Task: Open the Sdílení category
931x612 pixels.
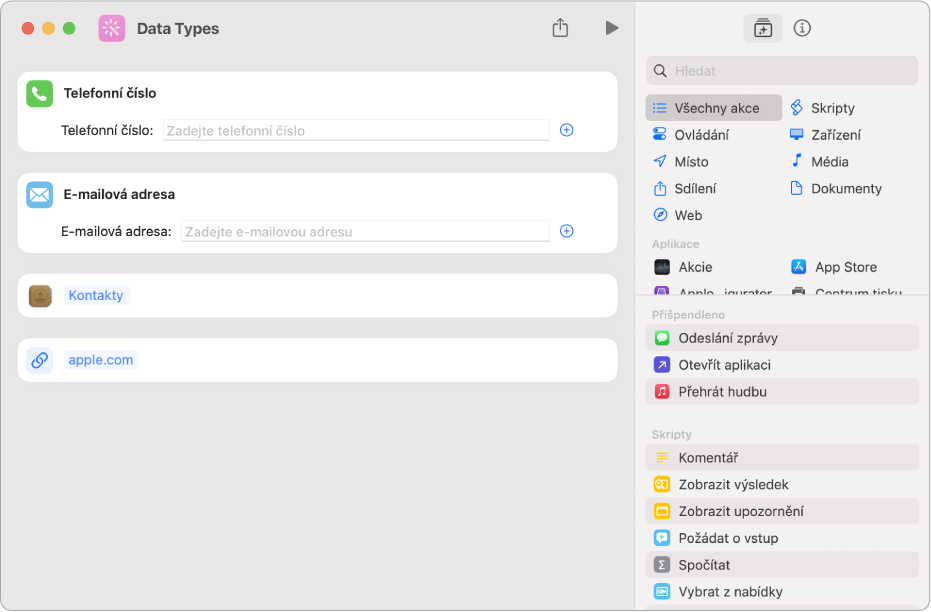Action: pos(685,188)
